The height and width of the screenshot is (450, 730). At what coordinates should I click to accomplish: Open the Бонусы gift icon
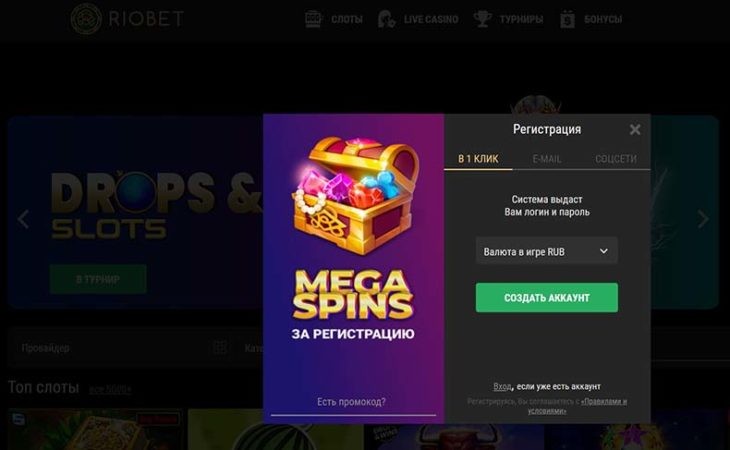click(567, 19)
